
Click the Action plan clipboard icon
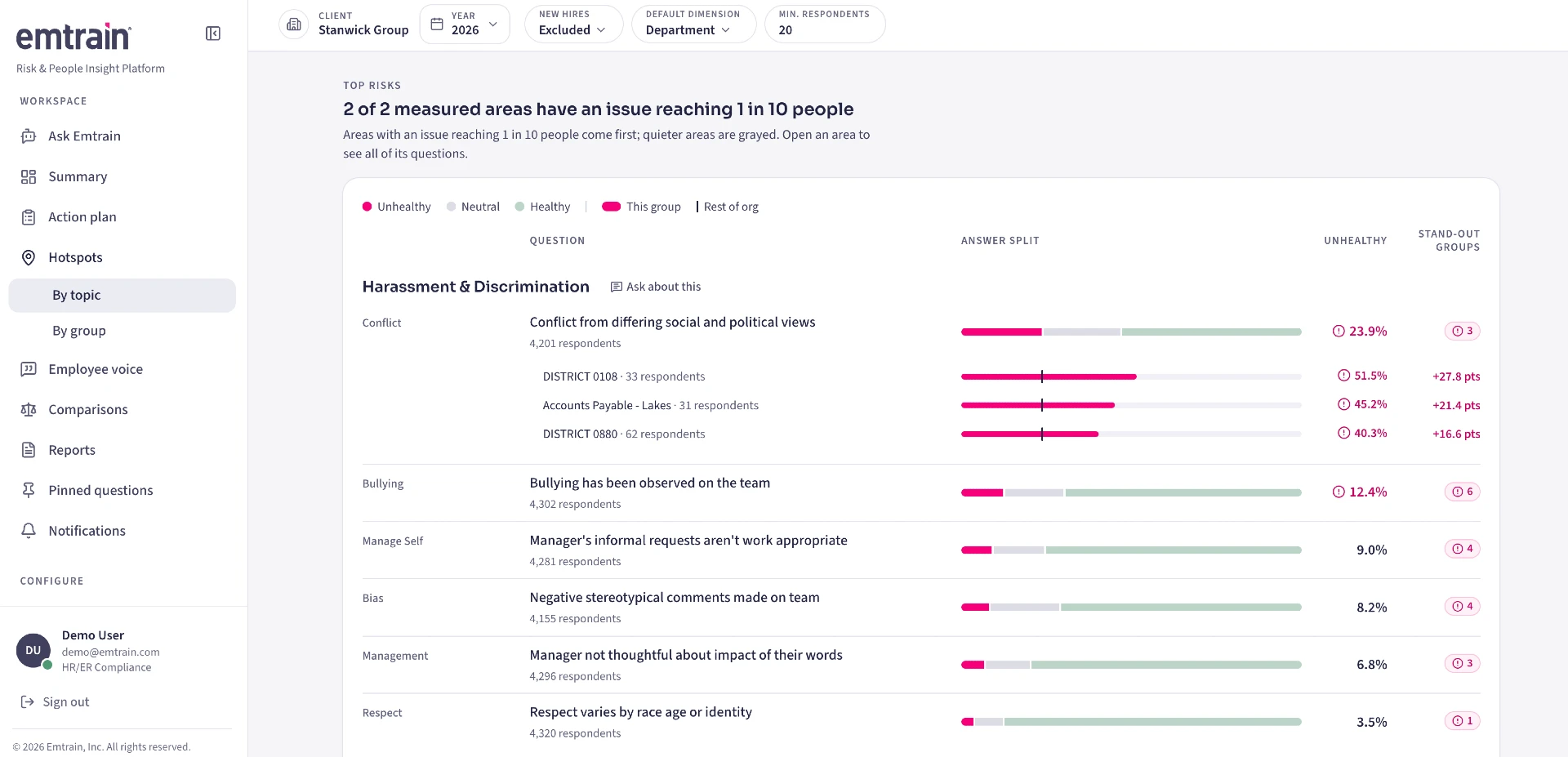[x=29, y=217]
